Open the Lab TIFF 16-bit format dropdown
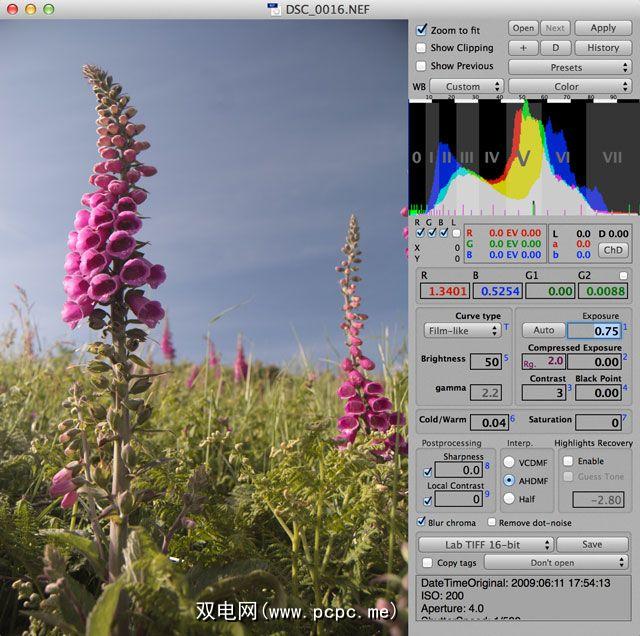The height and width of the screenshot is (636, 640). (485, 545)
